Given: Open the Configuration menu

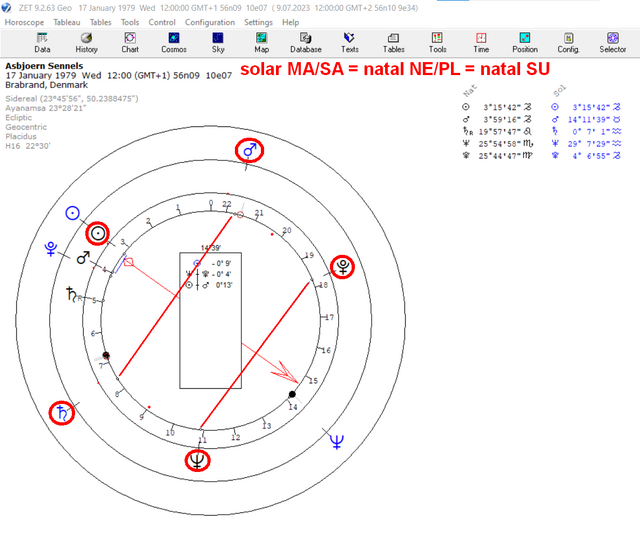Looking at the screenshot, I should [210, 22].
